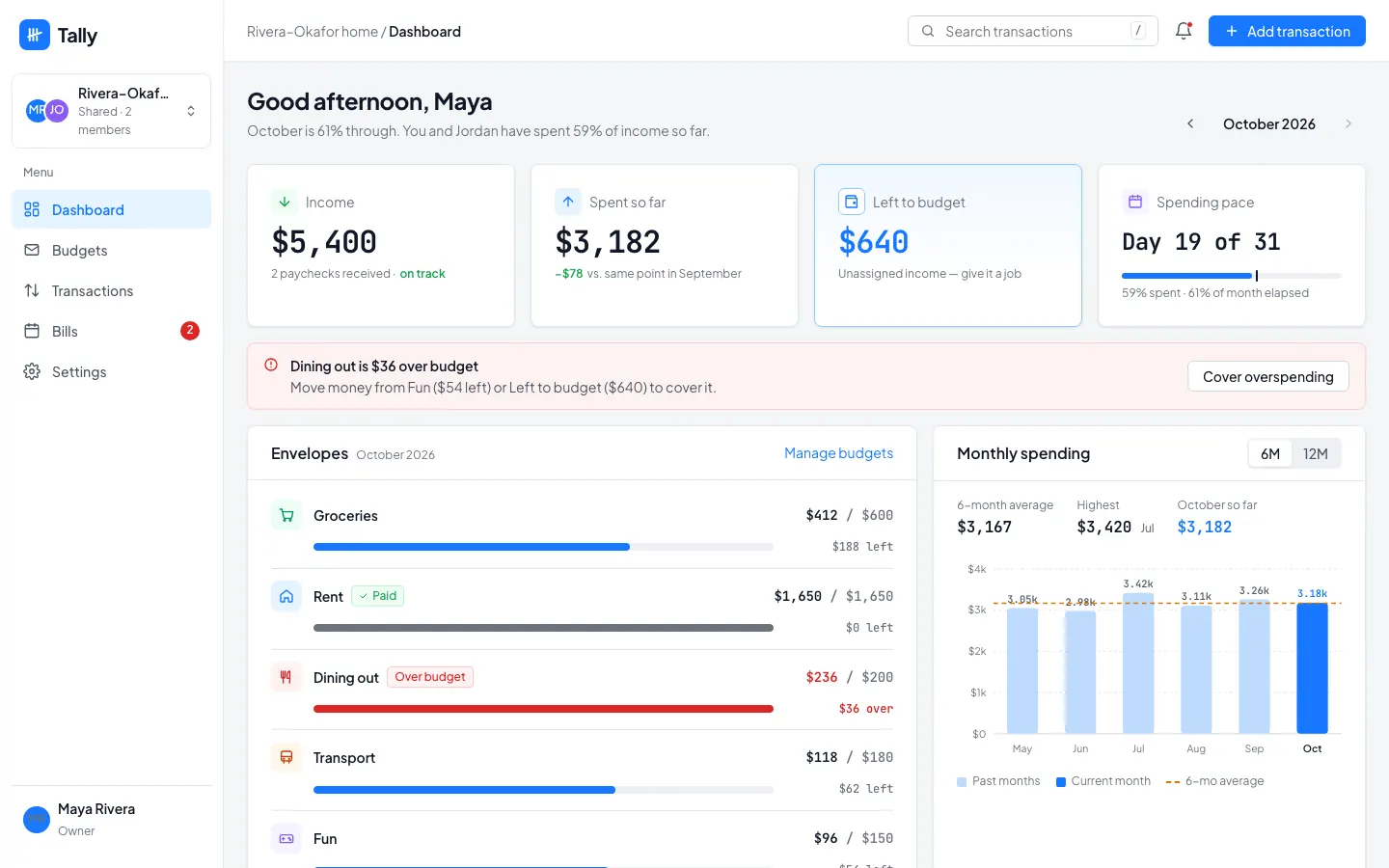Click Maya Rivera's avatar in the sidebar footer

(x=37, y=820)
